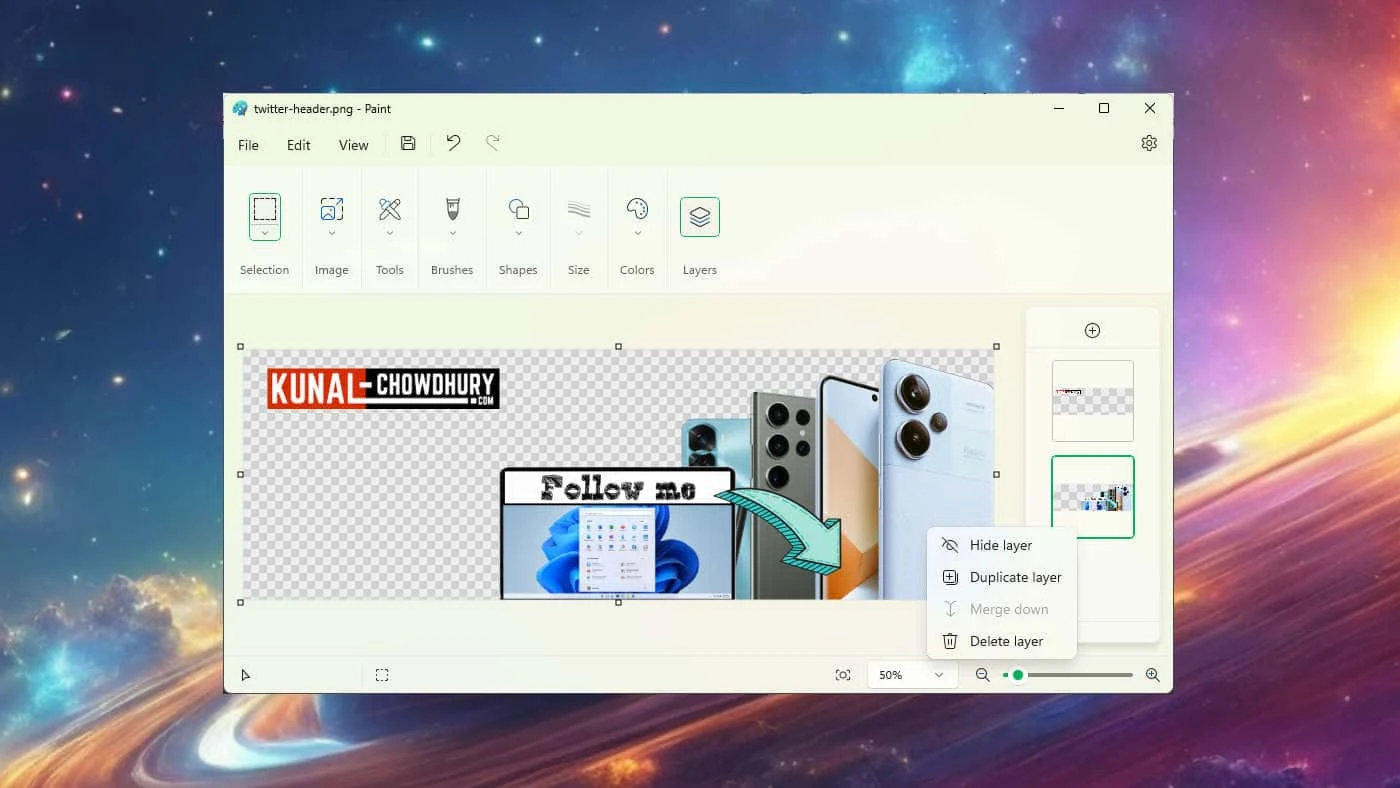The width and height of the screenshot is (1400, 788).
Task: Choose Duplicate layer from context menu
Action: 1002,577
